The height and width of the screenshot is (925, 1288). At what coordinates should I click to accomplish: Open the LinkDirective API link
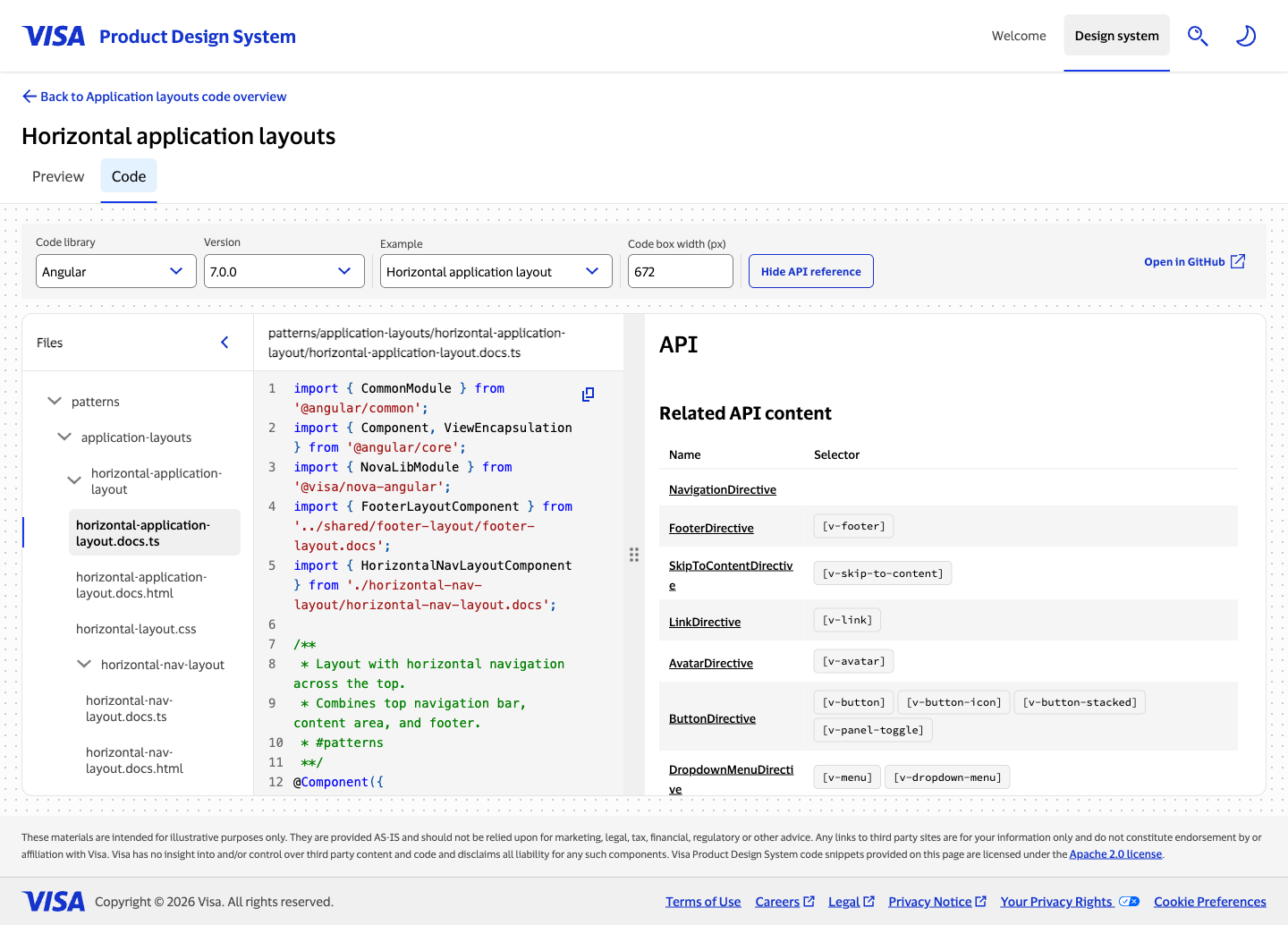(705, 622)
